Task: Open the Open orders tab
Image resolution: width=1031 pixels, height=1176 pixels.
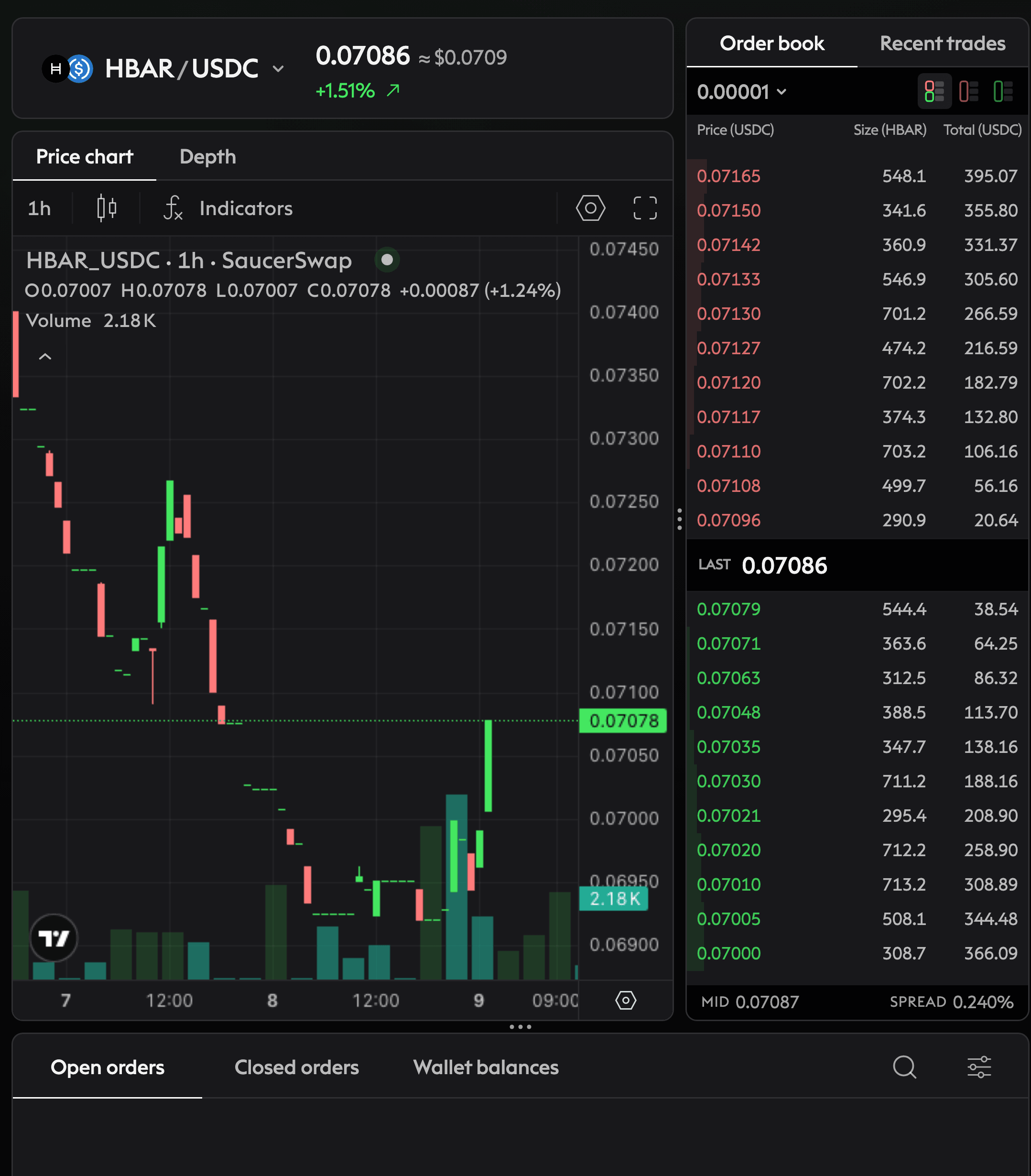Action: click(x=108, y=1067)
